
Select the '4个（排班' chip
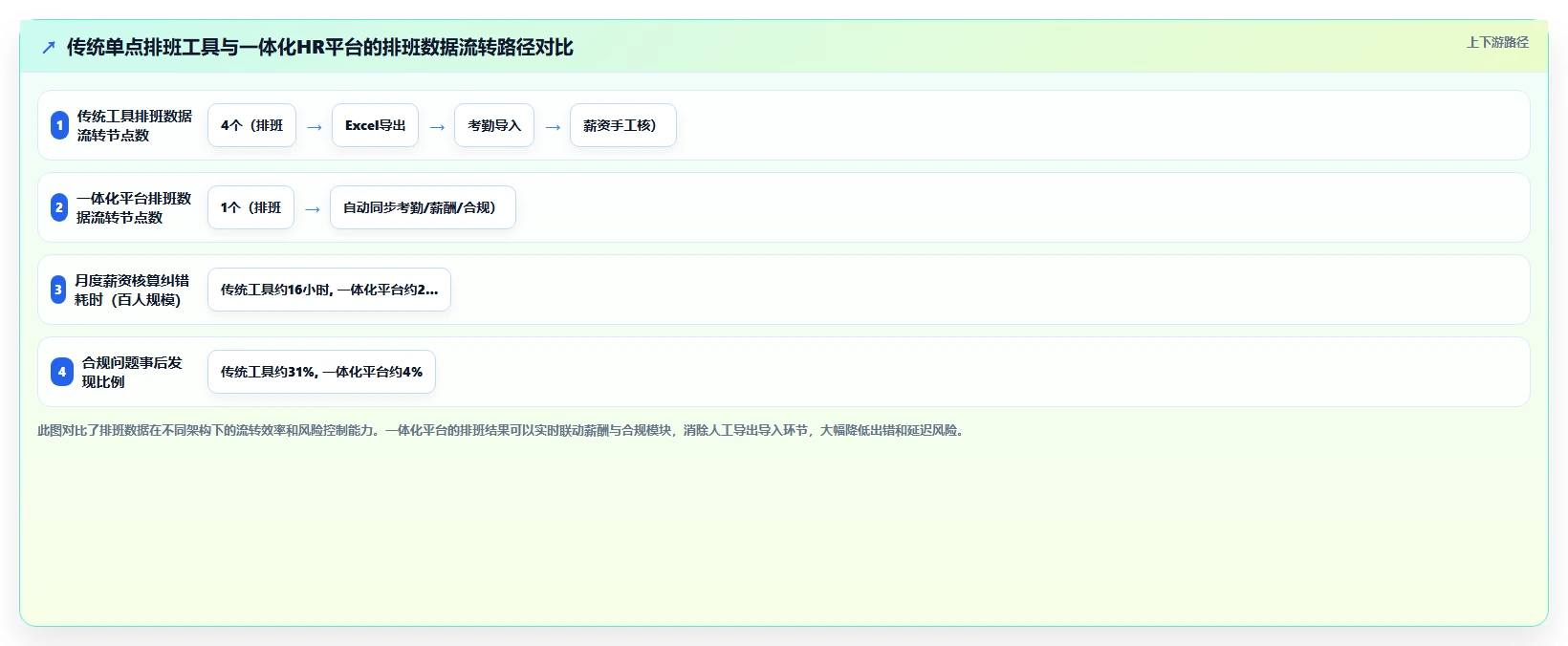coord(251,125)
